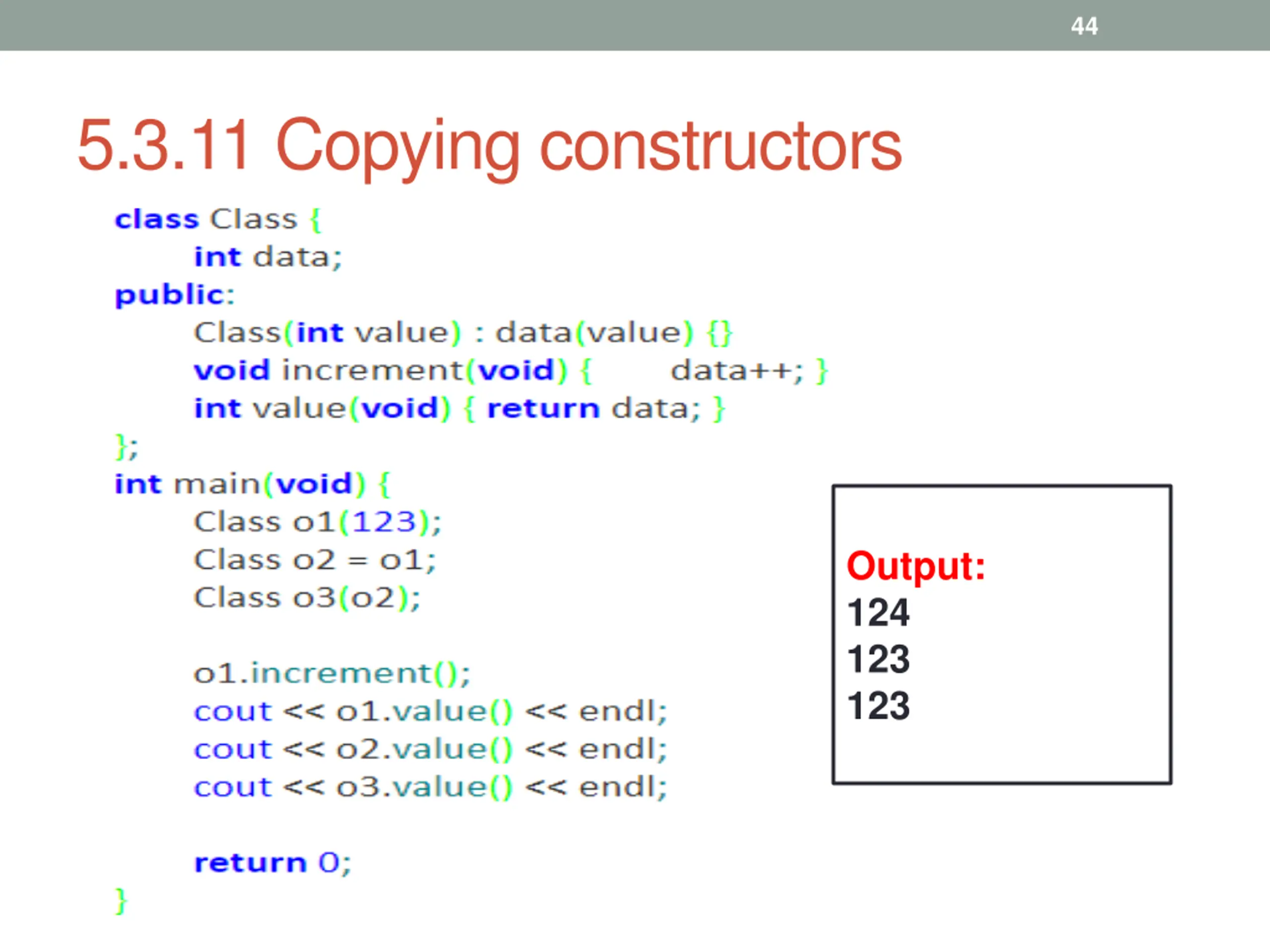
Task: Click the 'Class o3(o2);' statement
Action: [307, 598]
